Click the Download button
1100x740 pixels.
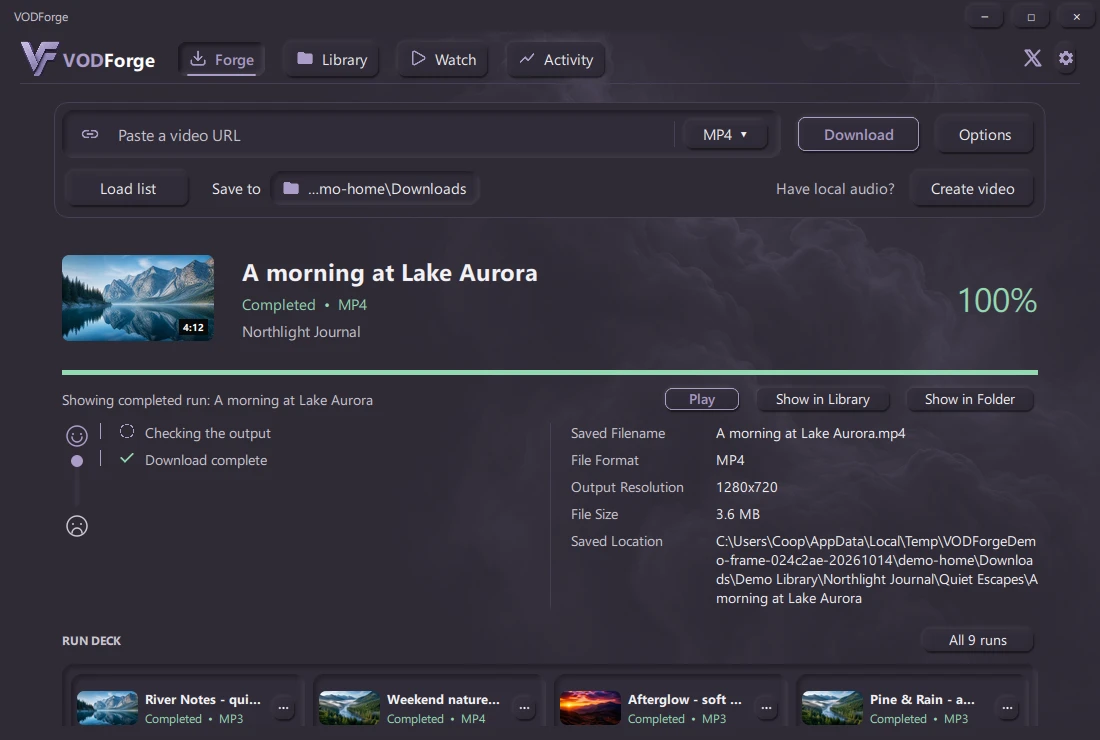[858, 134]
